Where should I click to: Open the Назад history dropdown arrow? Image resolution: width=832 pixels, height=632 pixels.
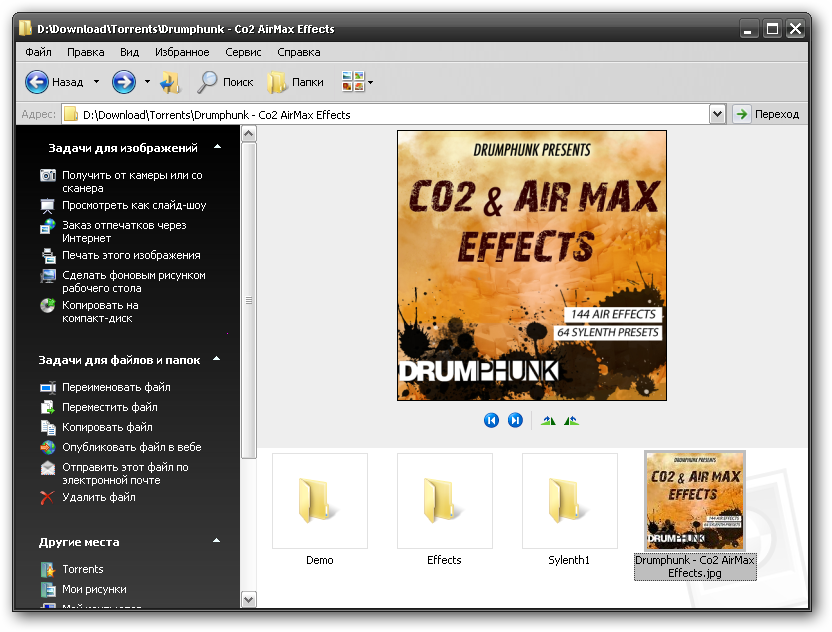[x=96, y=82]
